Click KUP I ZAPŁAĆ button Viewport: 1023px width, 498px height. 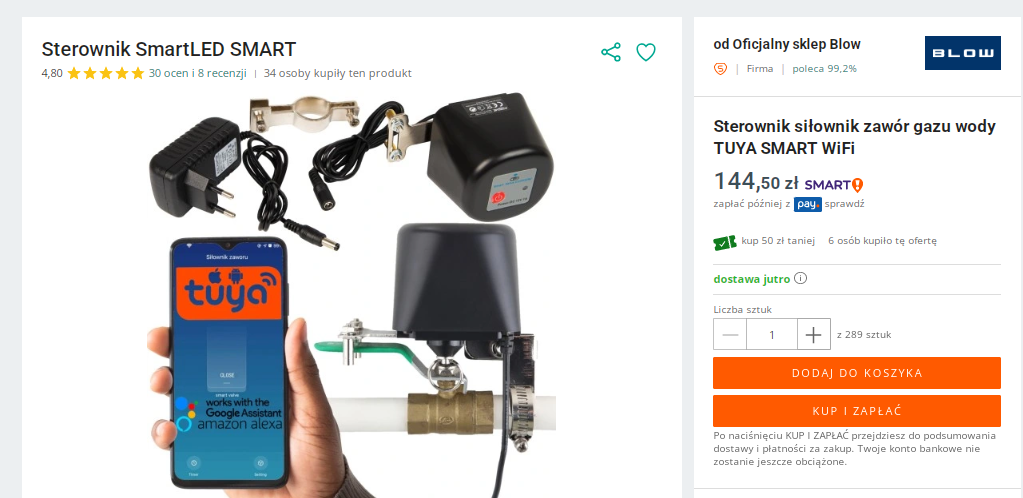pyautogui.click(x=857, y=411)
